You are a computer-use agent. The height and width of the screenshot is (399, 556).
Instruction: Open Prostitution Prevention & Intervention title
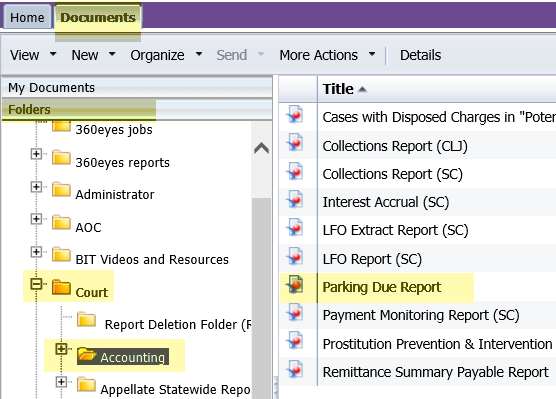(x=438, y=344)
